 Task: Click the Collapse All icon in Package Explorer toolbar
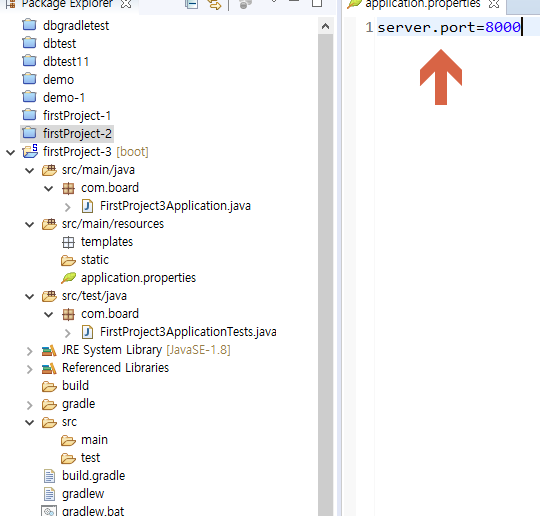pyautogui.click(x=191, y=4)
